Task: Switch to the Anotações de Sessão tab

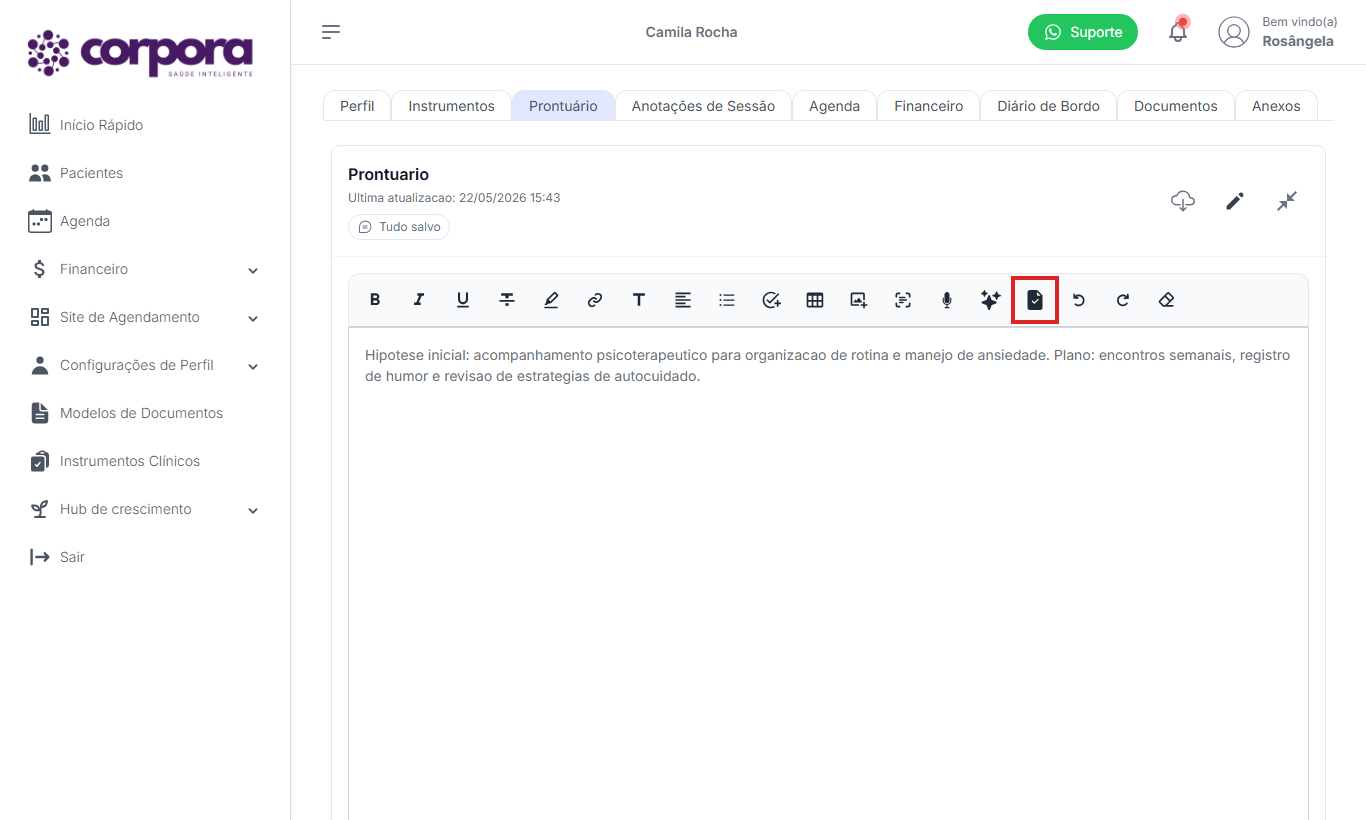Action: pos(703,106)
